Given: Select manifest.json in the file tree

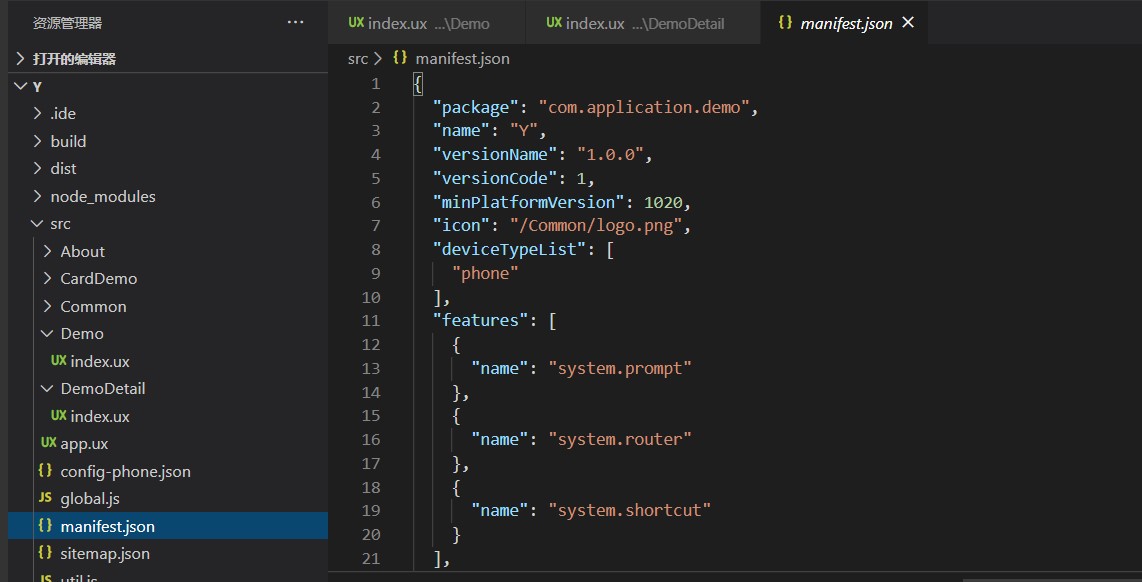Looking at the screenshot, I should pyautogui.click(x=168, y=526).
